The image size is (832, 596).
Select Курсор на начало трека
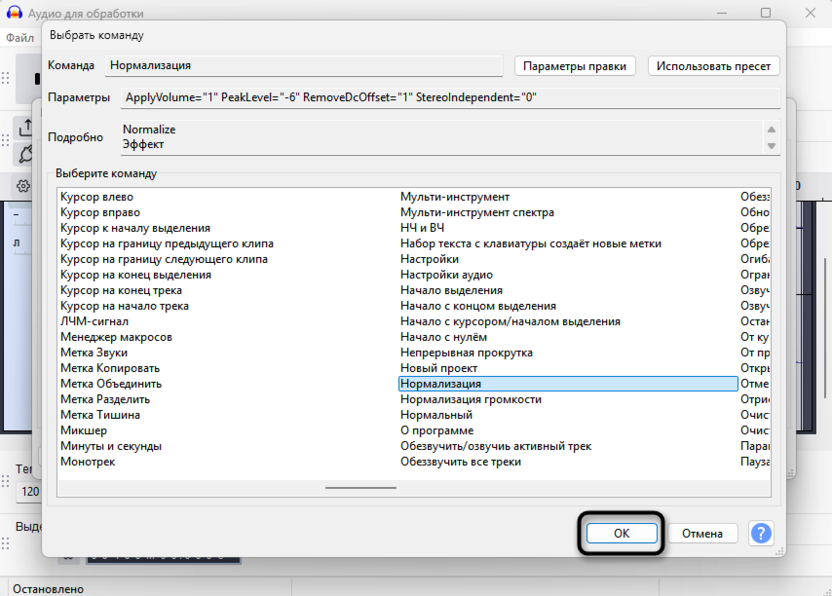pyautogui.click(x=124, y=306)
